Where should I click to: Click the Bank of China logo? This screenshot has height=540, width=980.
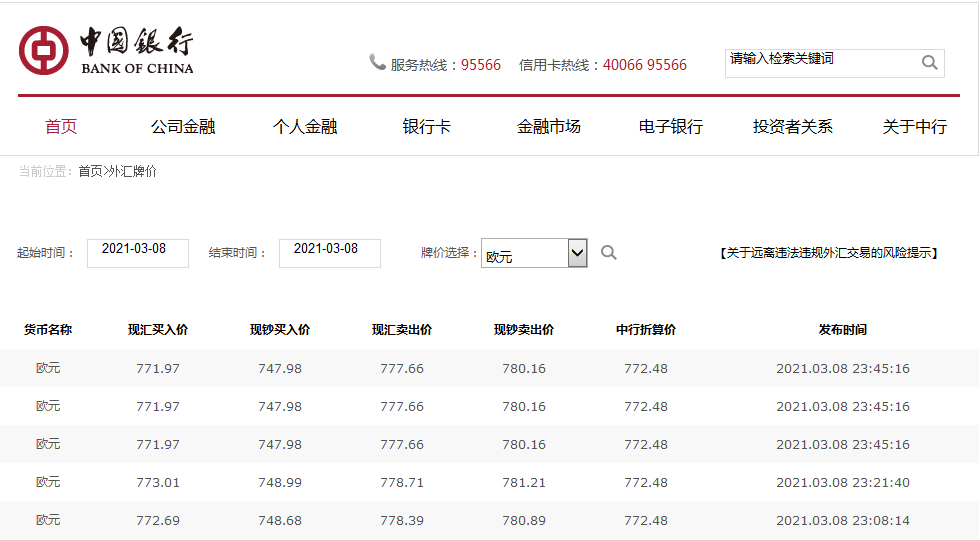point(106,50)
